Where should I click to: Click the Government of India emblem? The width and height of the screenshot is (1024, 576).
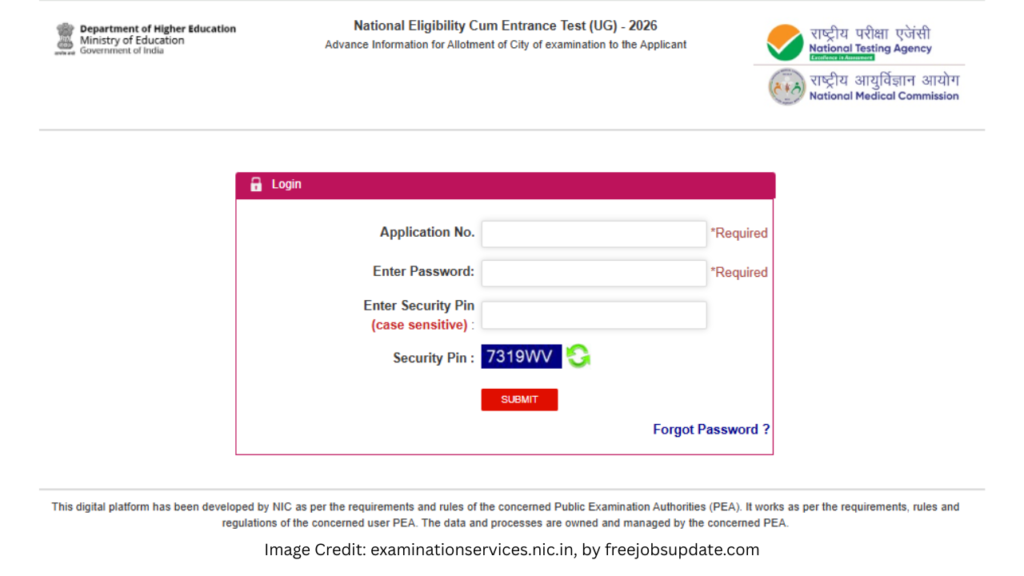[x=65, y=39]
